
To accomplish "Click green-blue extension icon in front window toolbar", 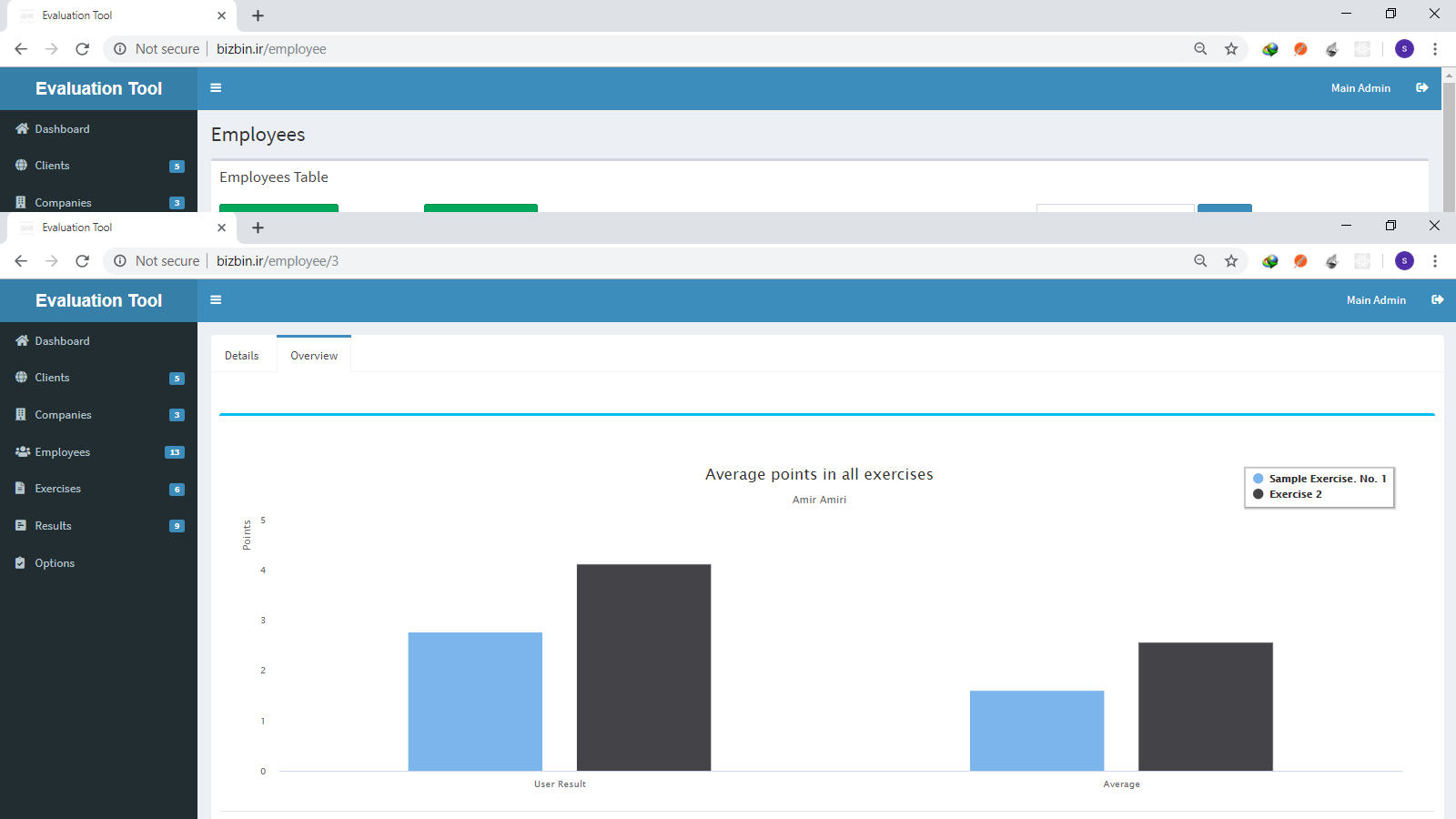I will 1270,261.
